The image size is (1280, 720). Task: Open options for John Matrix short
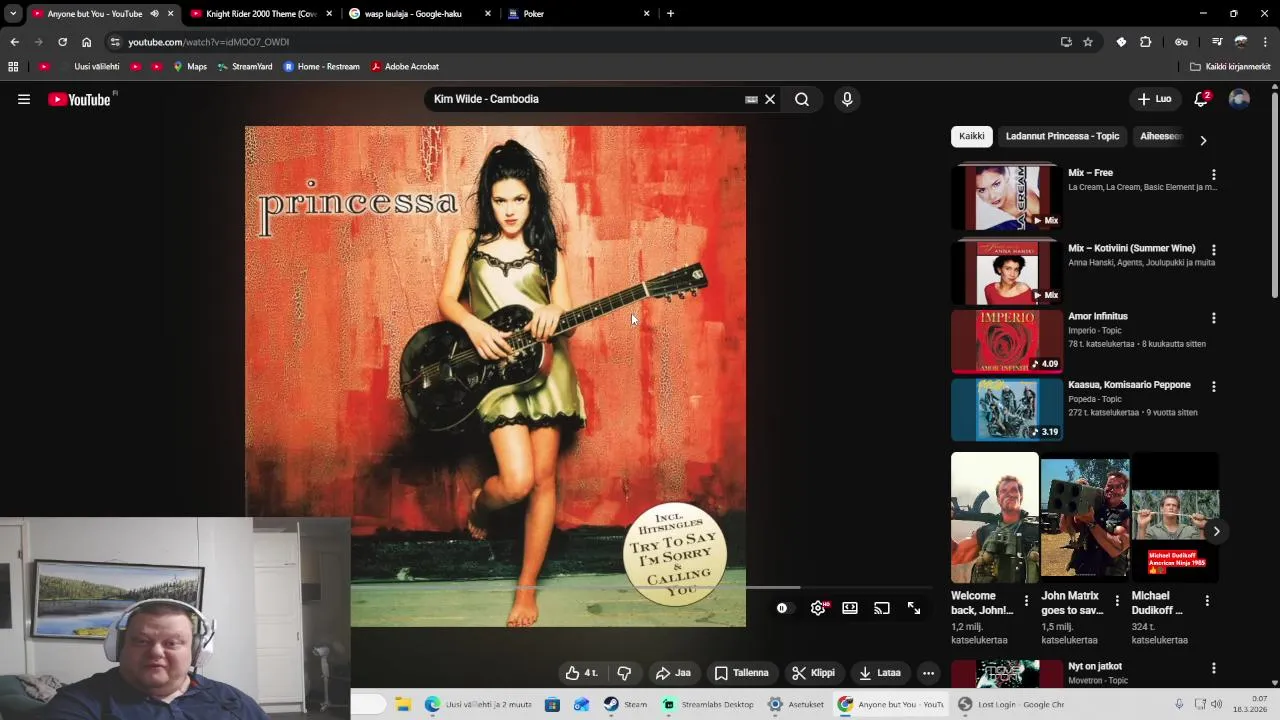pos(1117,601)
